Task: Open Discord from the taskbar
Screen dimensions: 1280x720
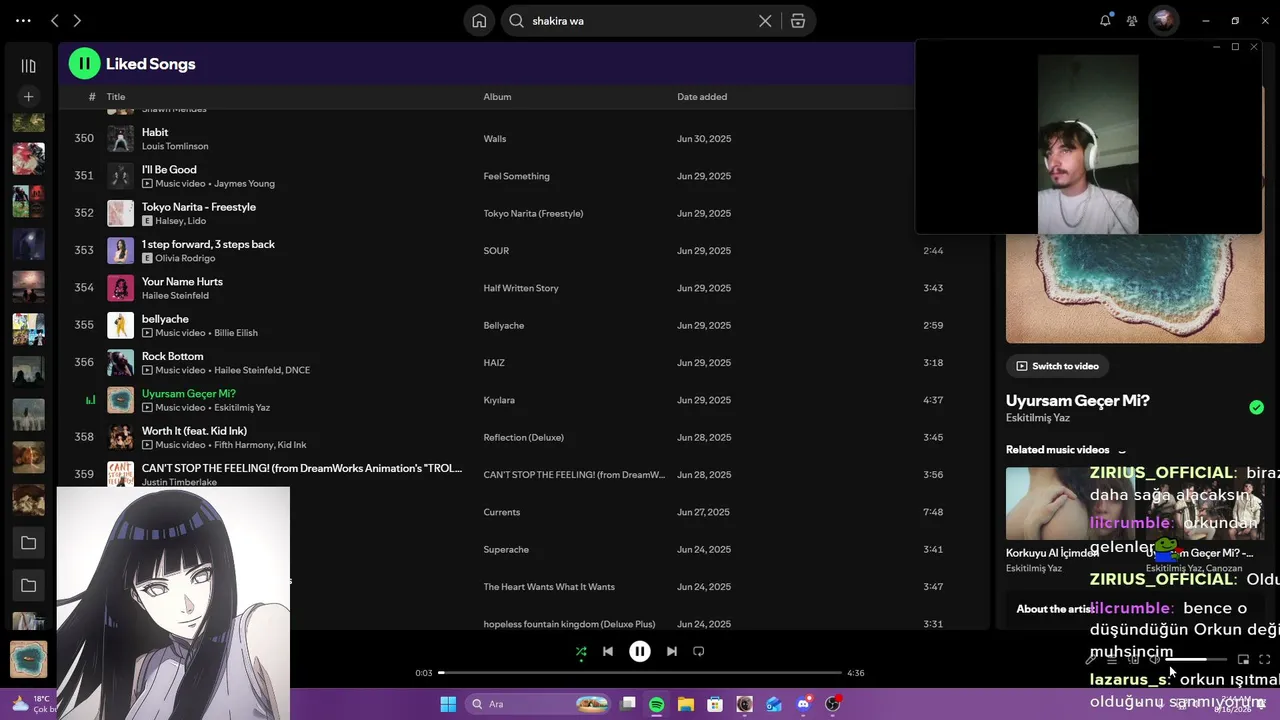Action: click(x=803, y=704)
